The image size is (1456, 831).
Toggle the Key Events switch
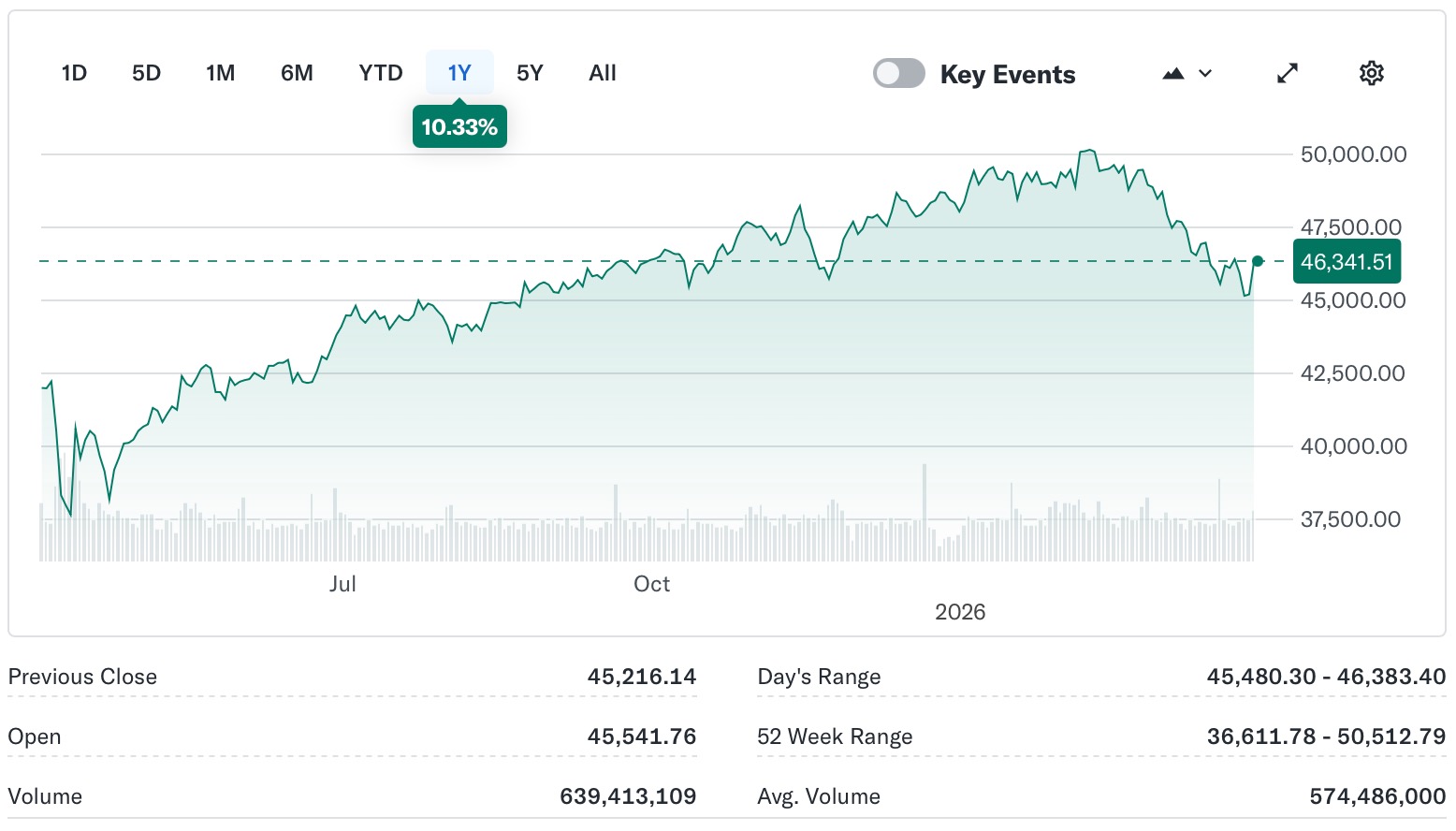pos(898,73)
